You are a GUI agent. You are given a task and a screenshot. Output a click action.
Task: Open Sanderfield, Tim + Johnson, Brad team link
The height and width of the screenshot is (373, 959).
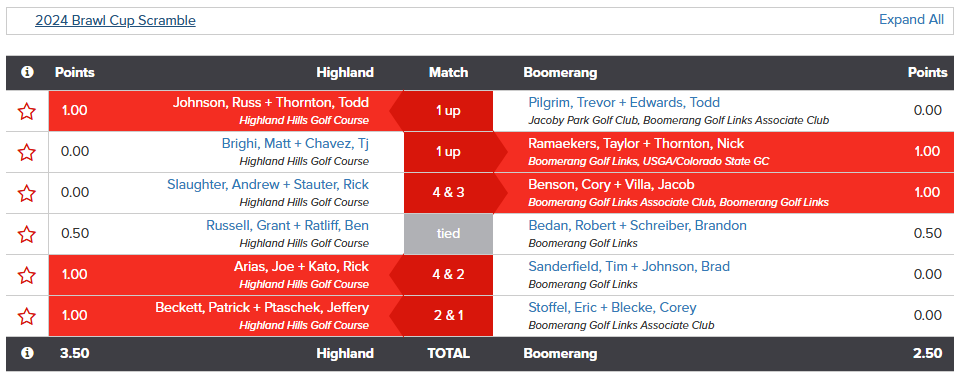point(629,267)
